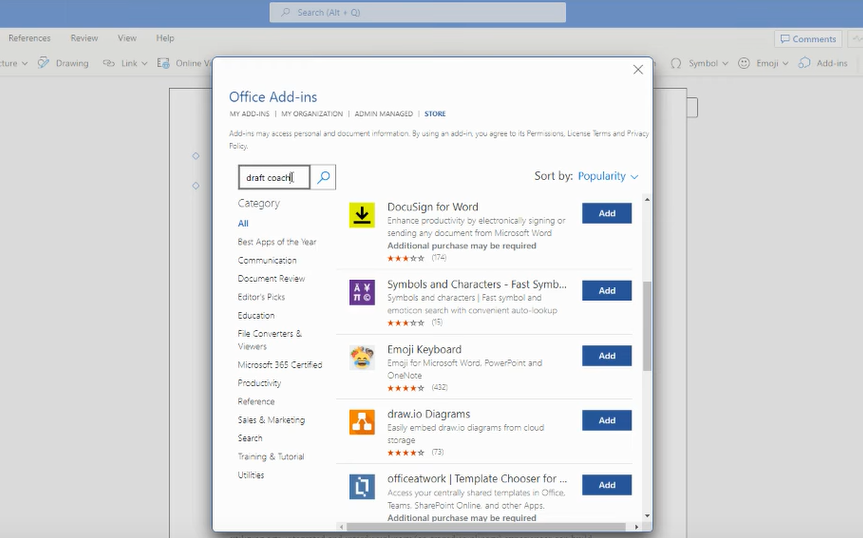
Task: Click the scroll up arrow of results list
Action: tap(647, 199)
